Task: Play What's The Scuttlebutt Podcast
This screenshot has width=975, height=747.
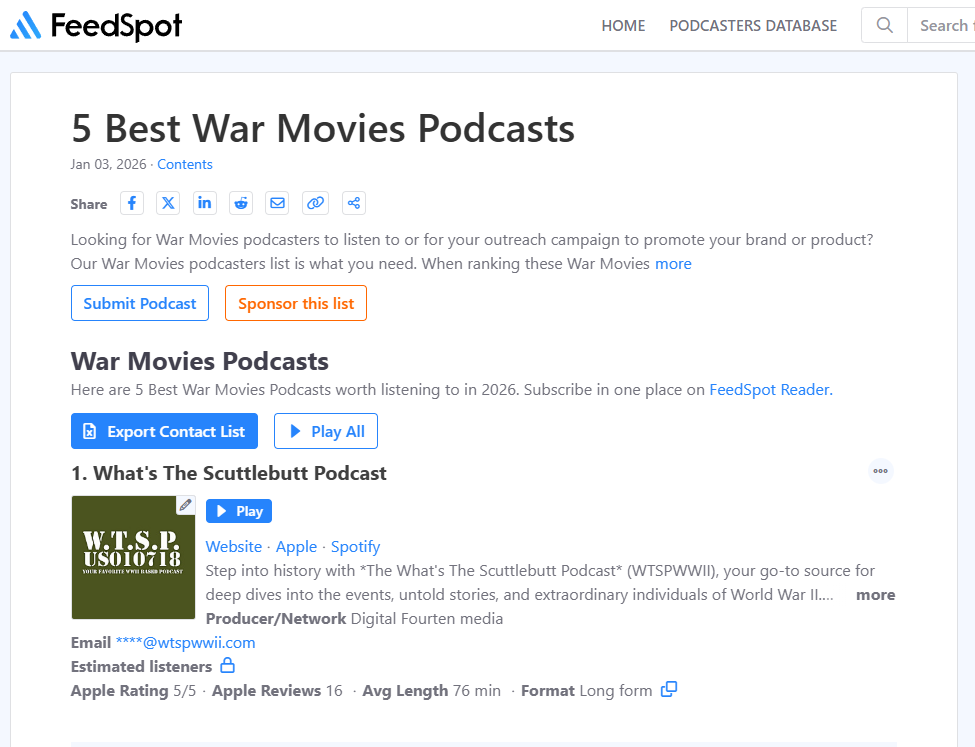Action: 239,511
